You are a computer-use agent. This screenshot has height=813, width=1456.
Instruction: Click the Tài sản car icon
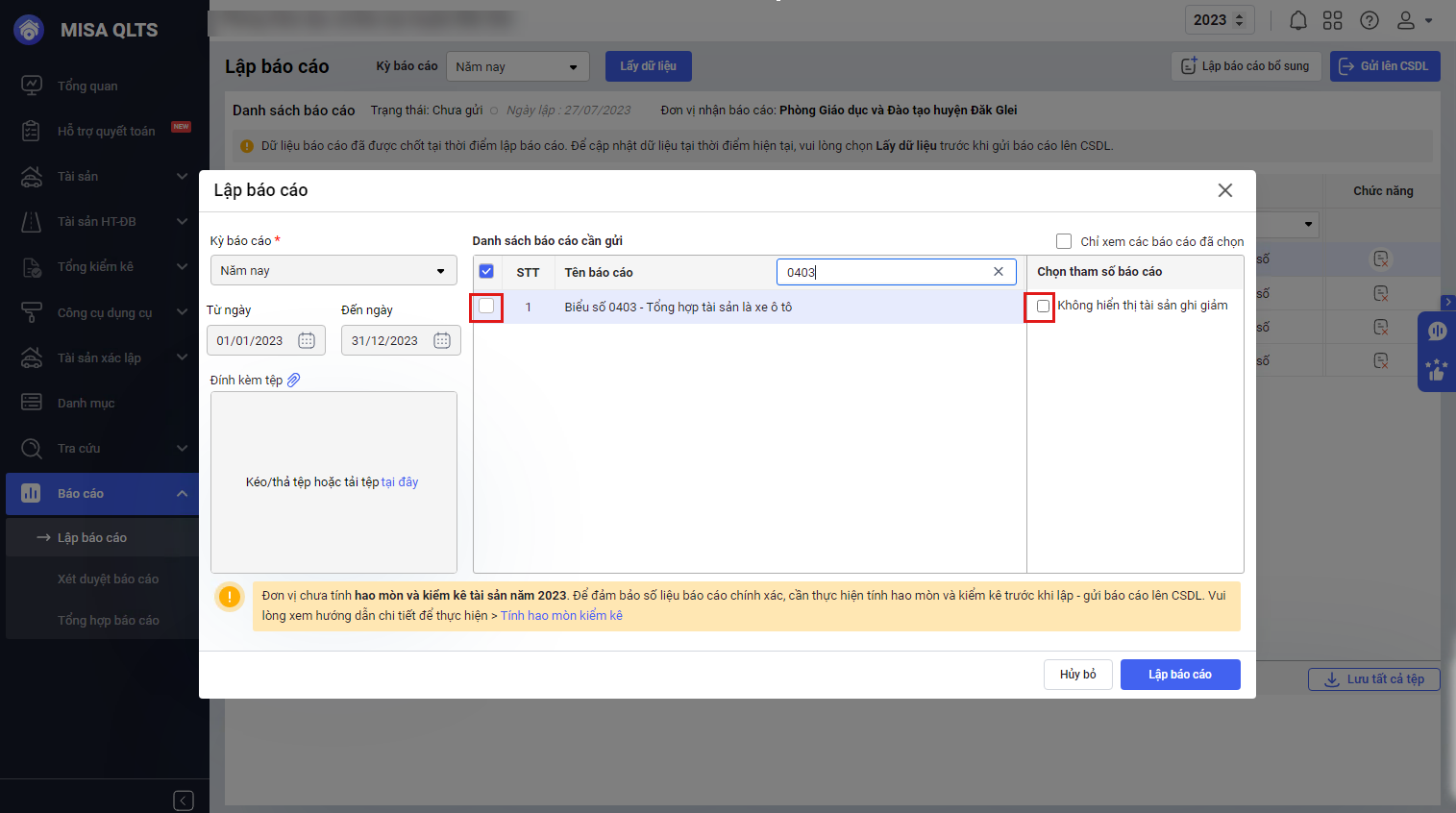point(32,176)
